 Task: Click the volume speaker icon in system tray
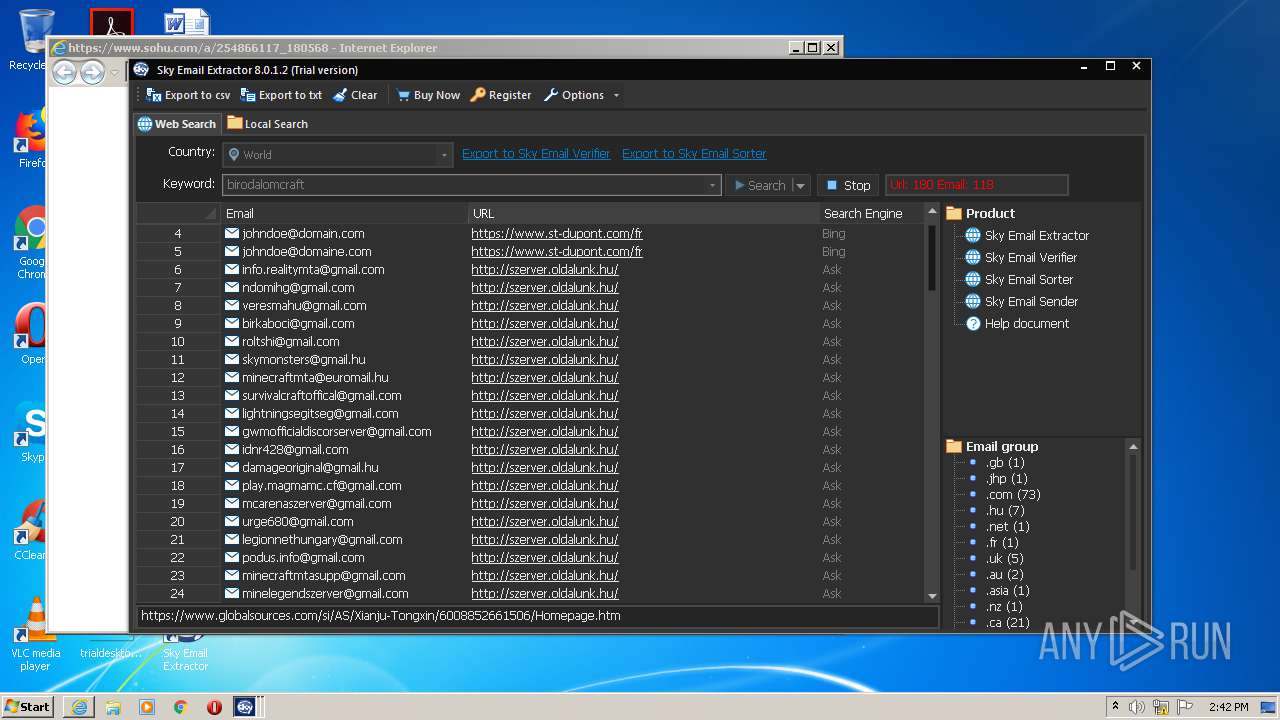coord(1137,707)
